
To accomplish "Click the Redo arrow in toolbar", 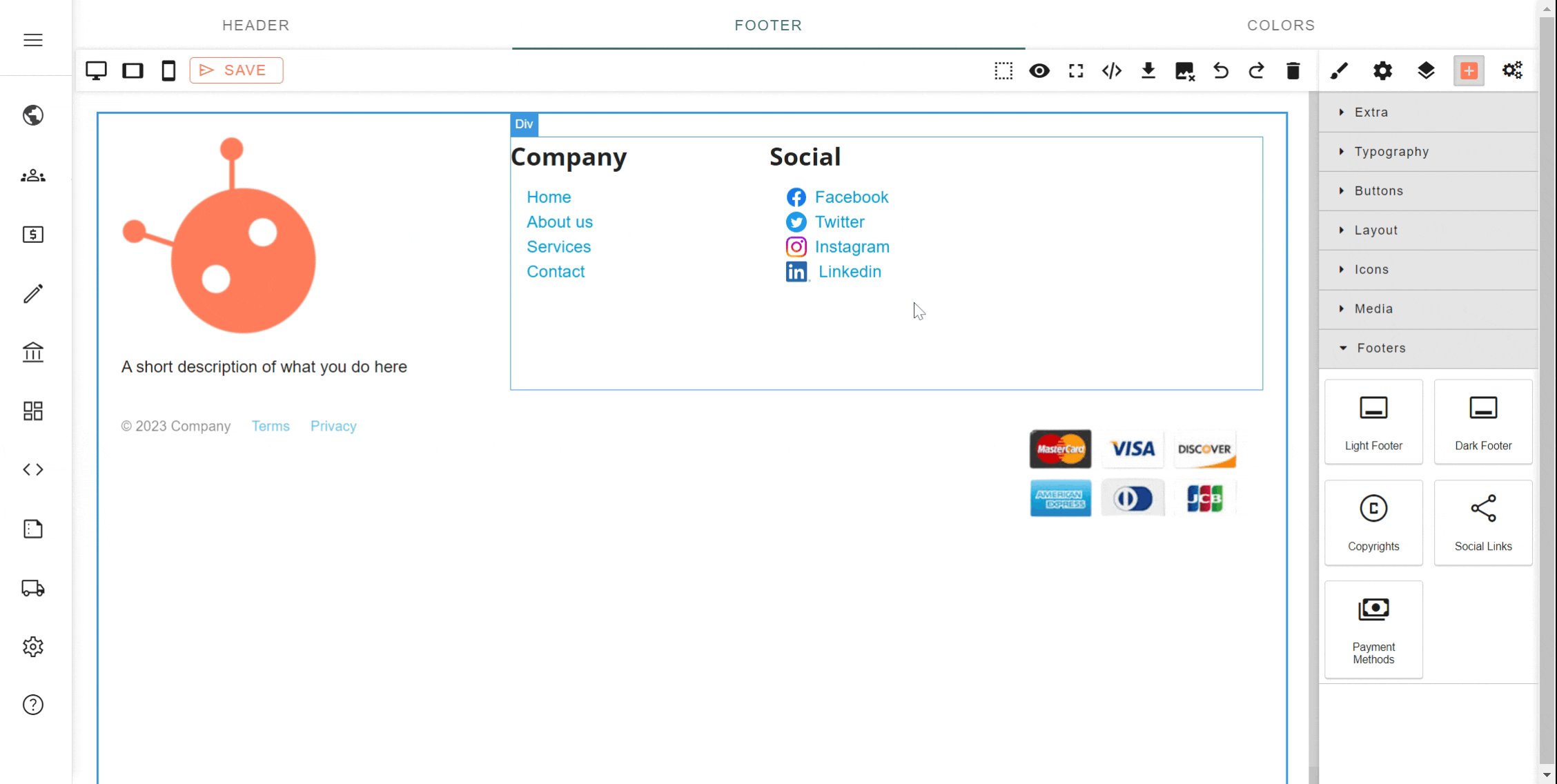I will click(x=1256, y=70).
